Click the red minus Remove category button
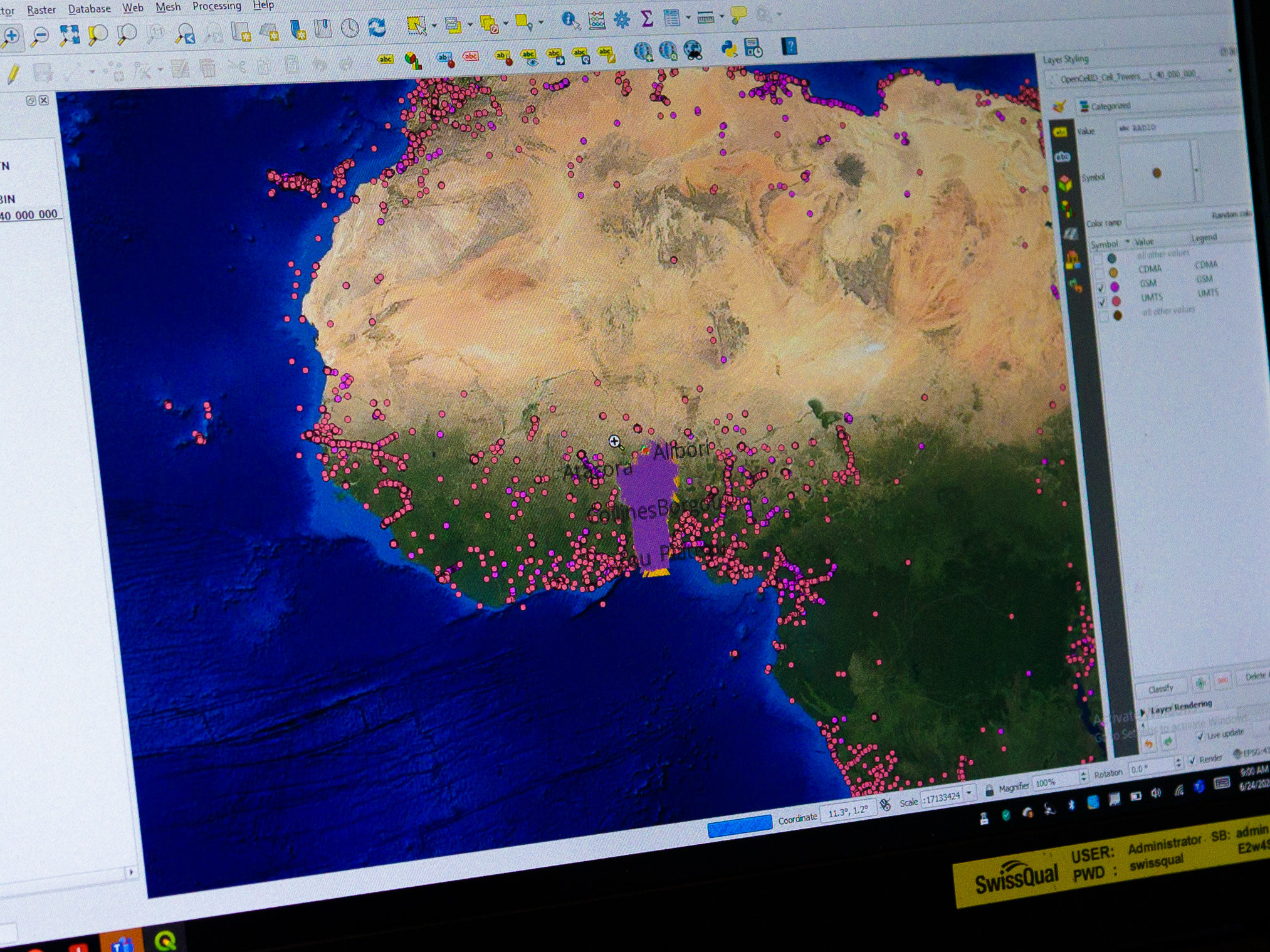This screenshot has height=952, width=1270. (1222, 681)
